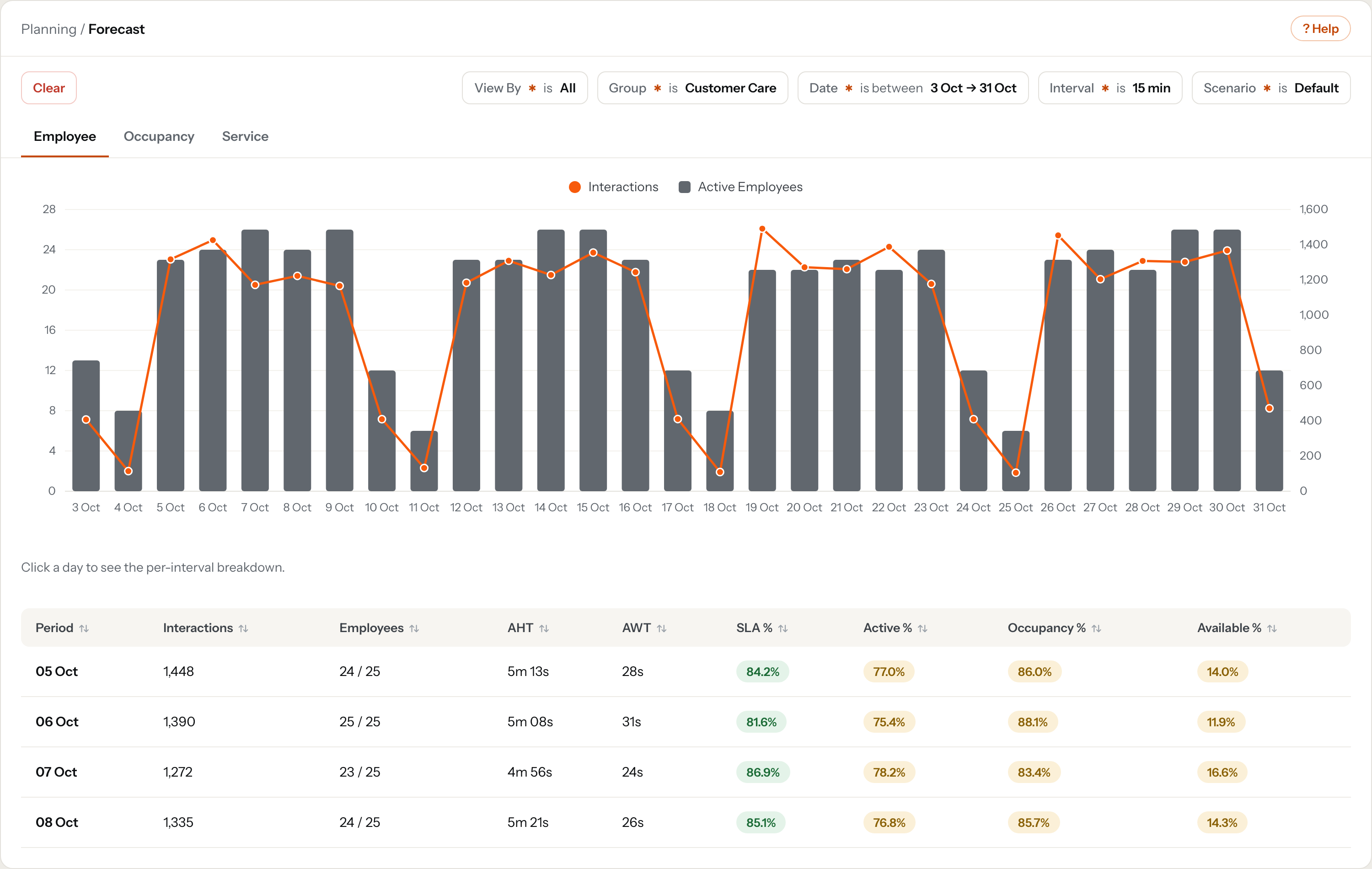Sort by Employees column arrows

414,628
